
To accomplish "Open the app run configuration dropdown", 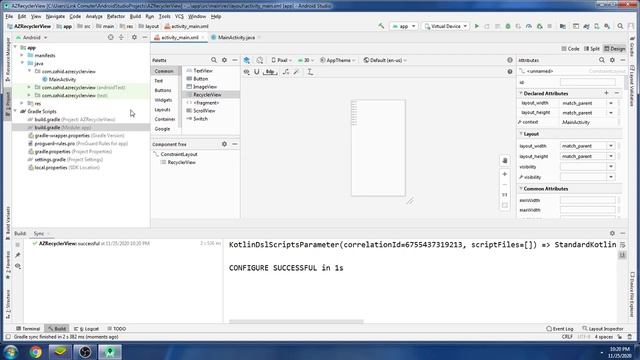I will 404,26.
